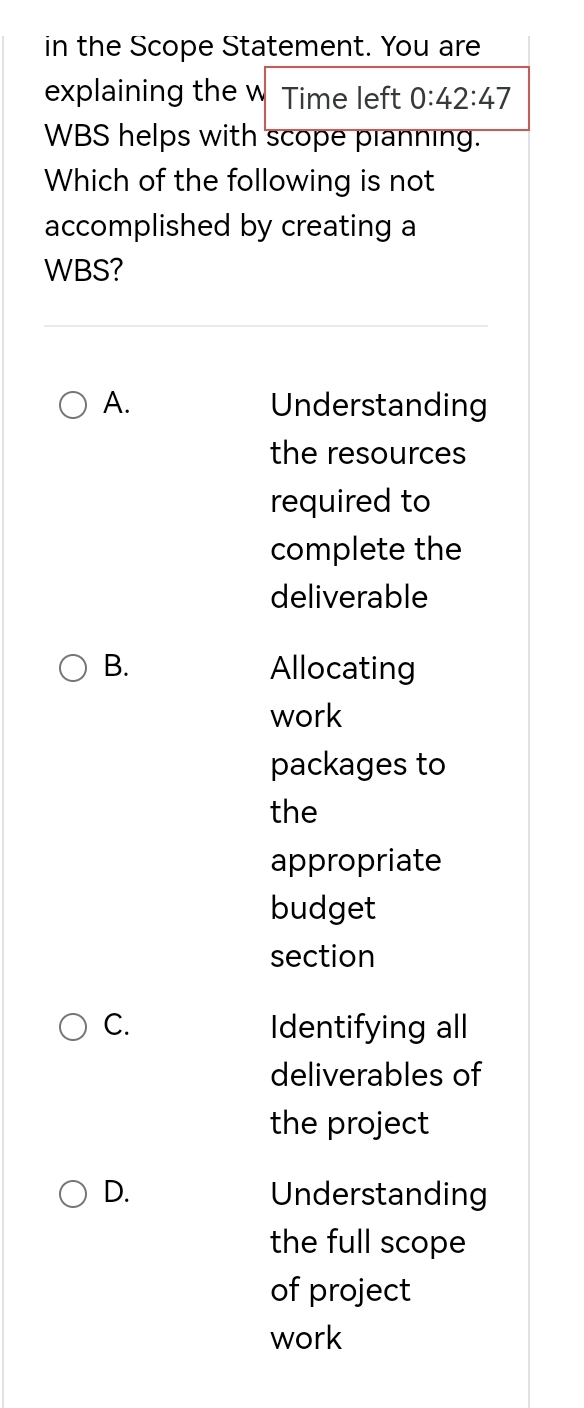
Task: Click the word 'deliverable' in answer A
Action: pos(348,597)
